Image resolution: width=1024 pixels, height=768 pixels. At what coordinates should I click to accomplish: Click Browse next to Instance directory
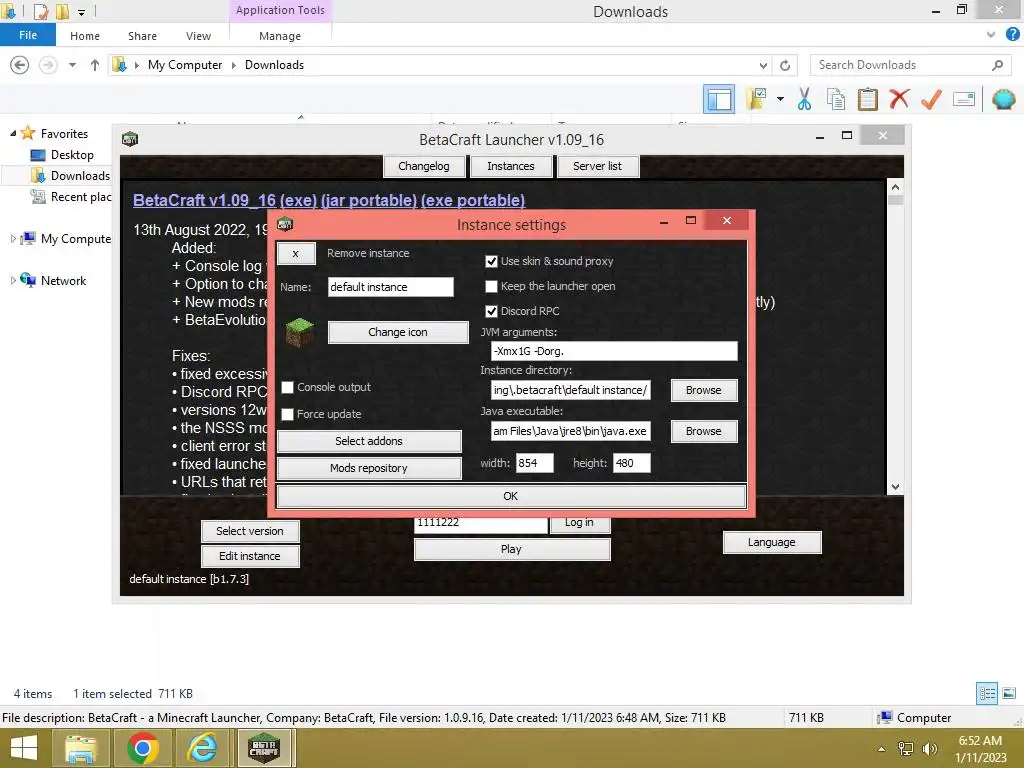click(703, 390)
